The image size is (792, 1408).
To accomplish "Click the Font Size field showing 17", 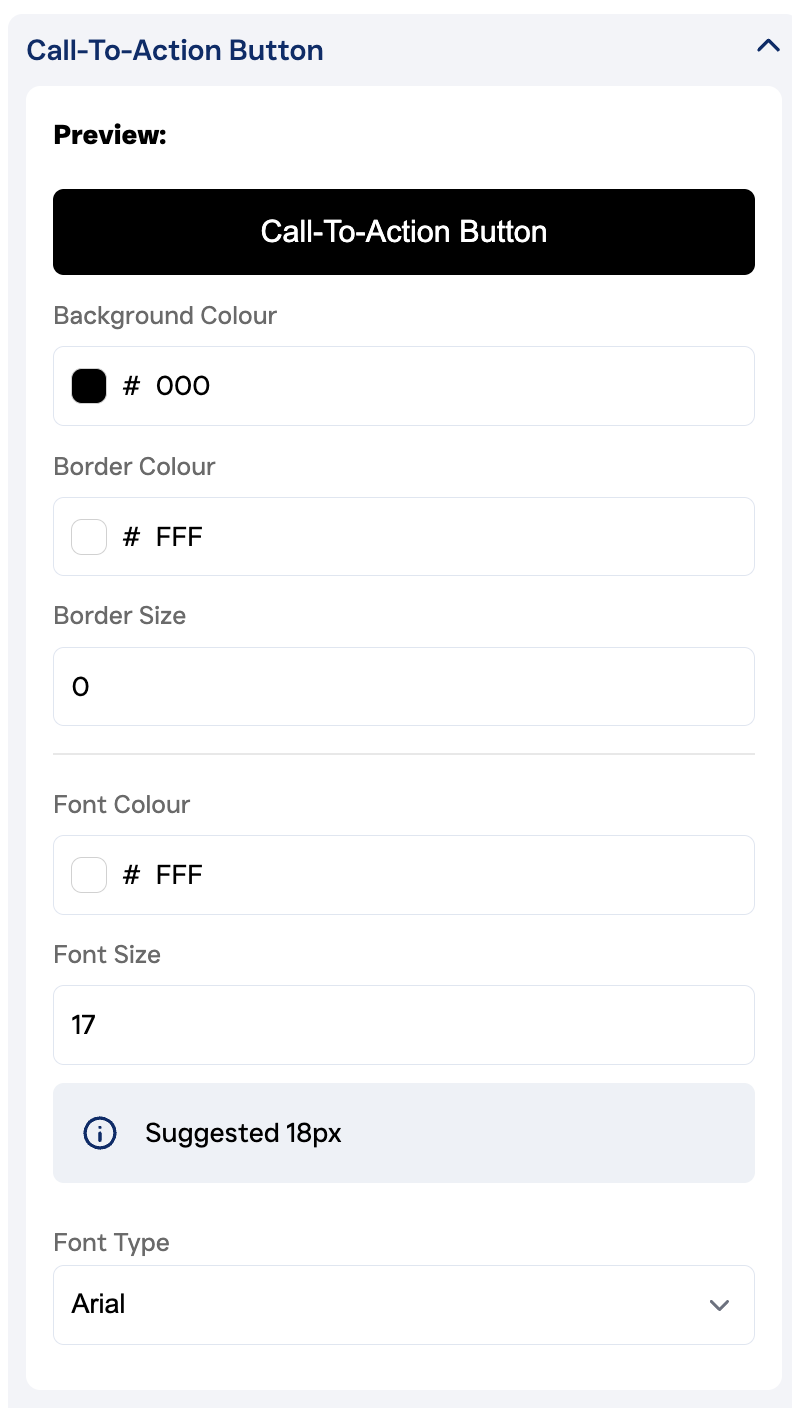I will [404, 1025].
